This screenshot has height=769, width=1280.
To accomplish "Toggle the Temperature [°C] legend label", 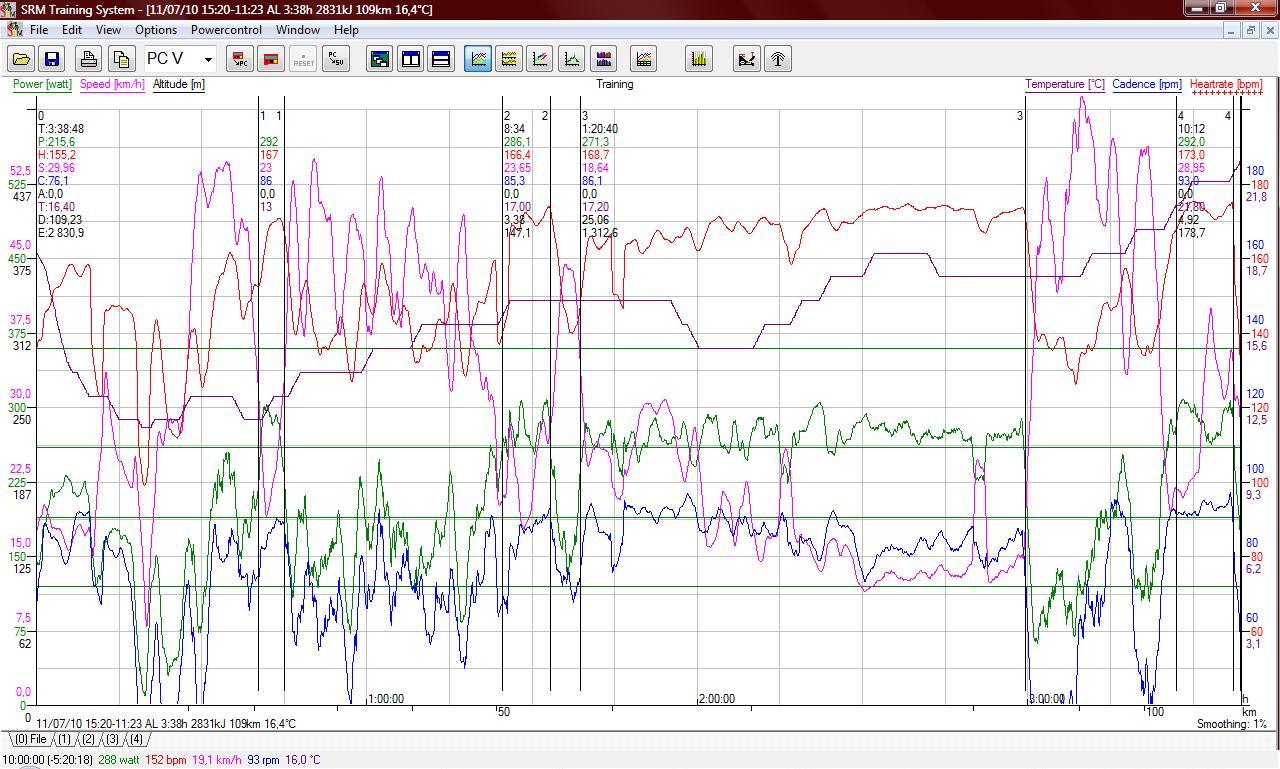I will tap(1065, 84).
